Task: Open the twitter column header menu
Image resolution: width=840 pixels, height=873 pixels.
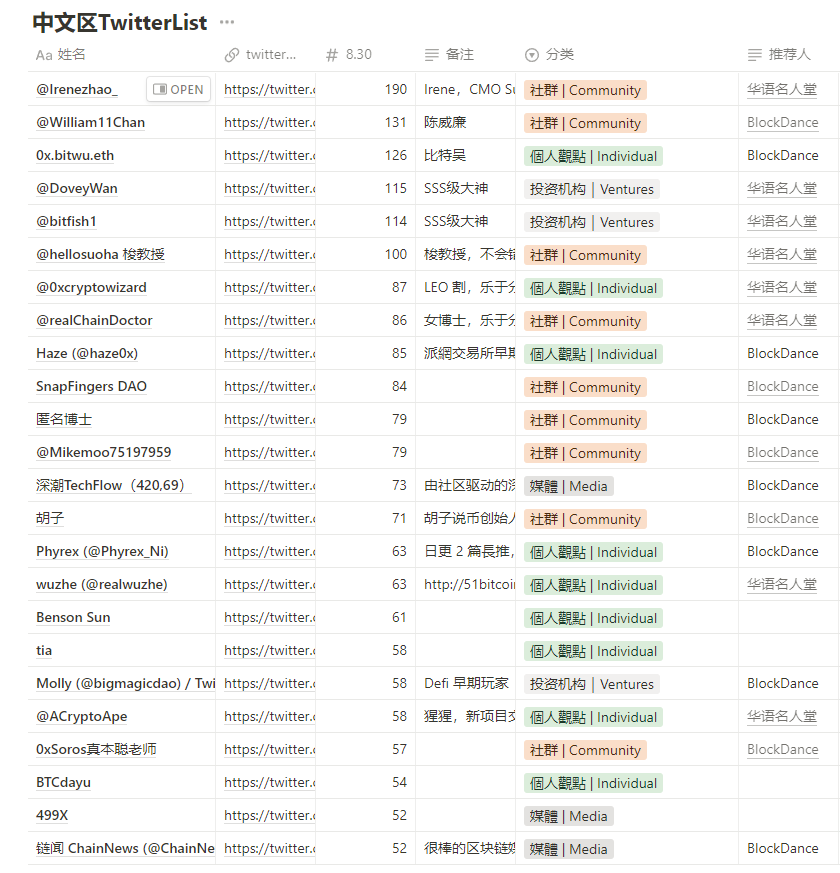Action: click(266, 55)
